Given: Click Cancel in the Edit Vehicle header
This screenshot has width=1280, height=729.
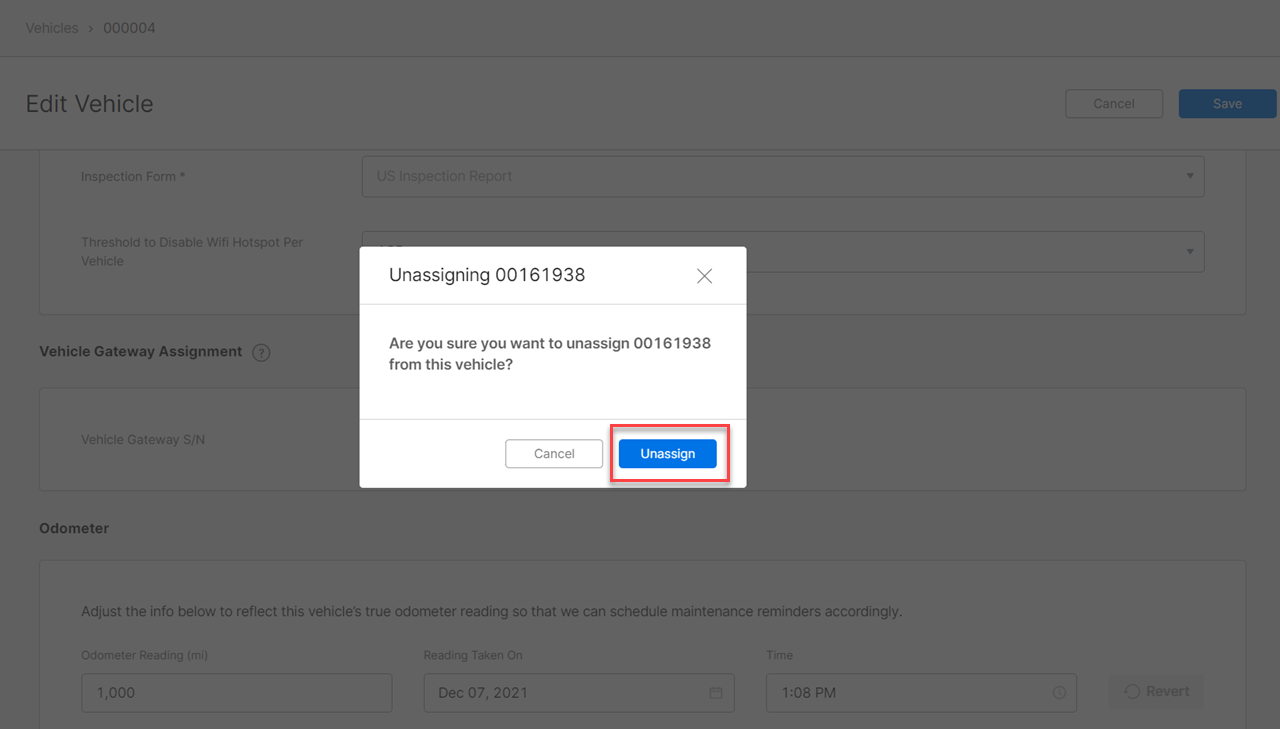Looking at the screenshot, I should (1114, 103).
